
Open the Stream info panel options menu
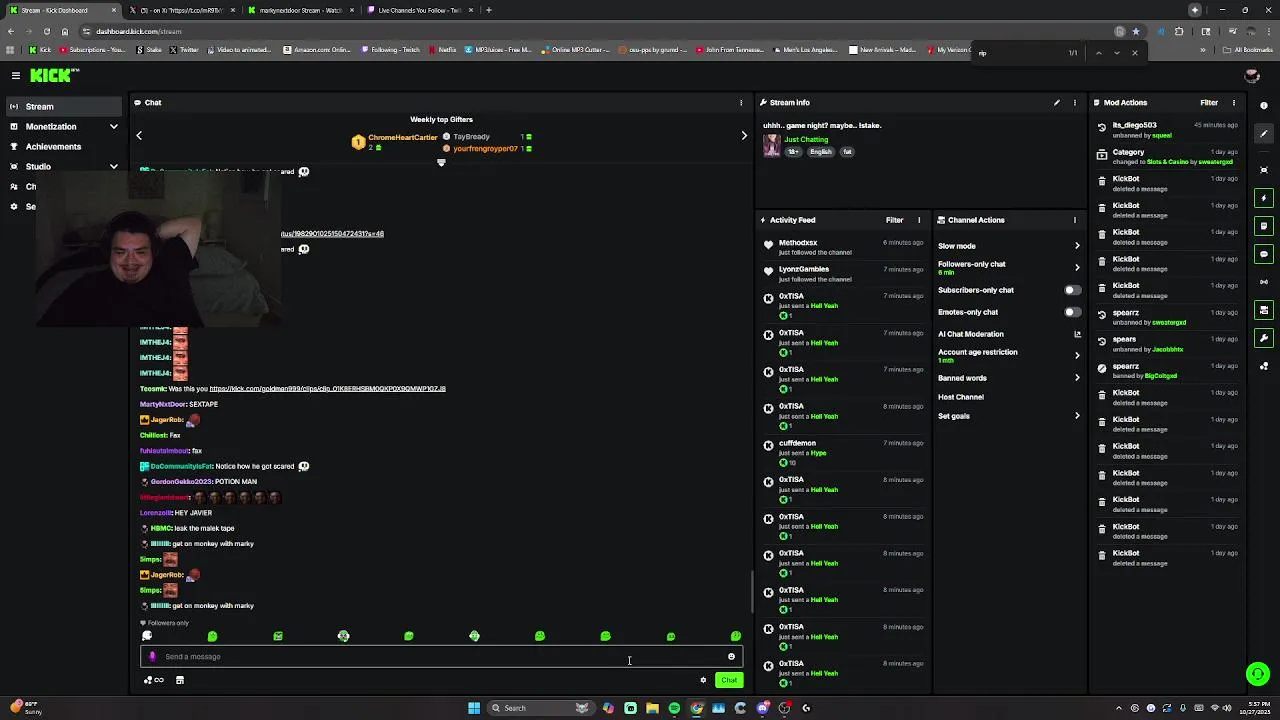pos(1075,102)
